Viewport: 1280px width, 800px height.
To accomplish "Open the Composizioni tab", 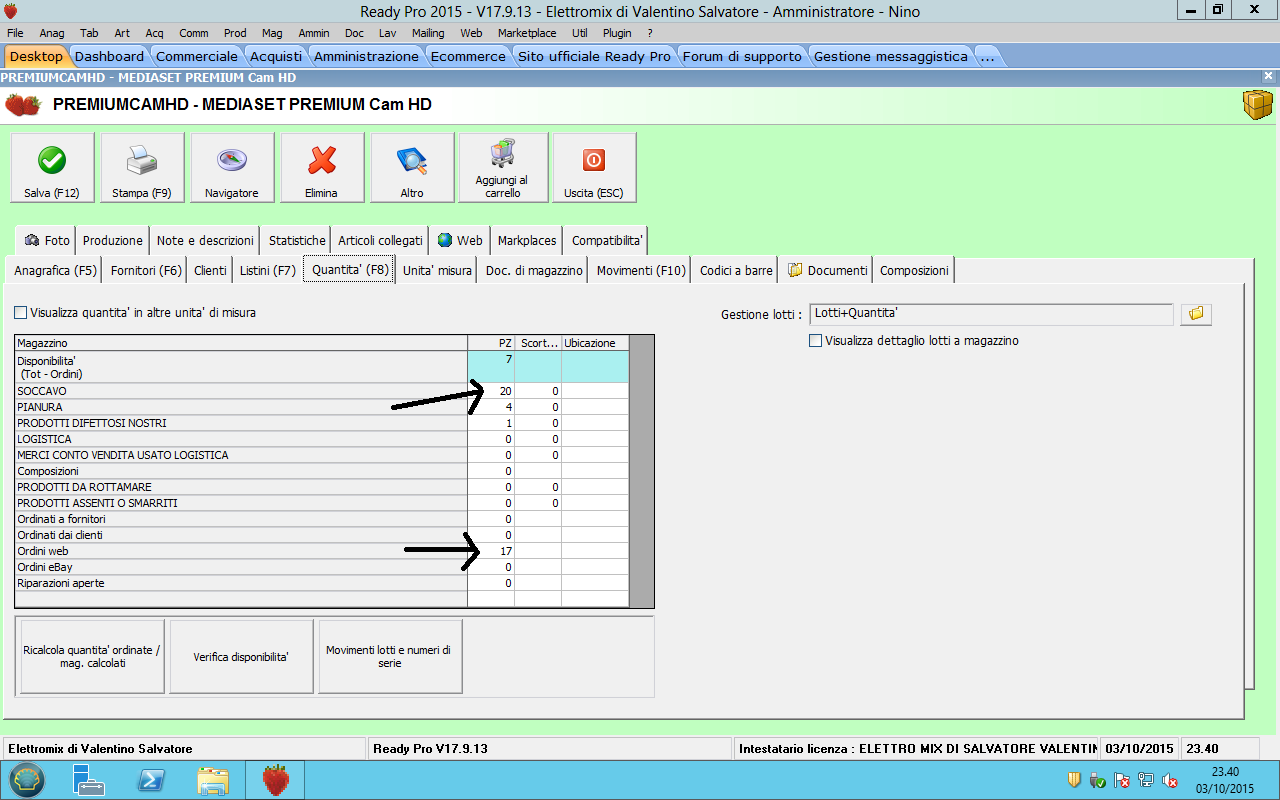I will pos(914,271).
